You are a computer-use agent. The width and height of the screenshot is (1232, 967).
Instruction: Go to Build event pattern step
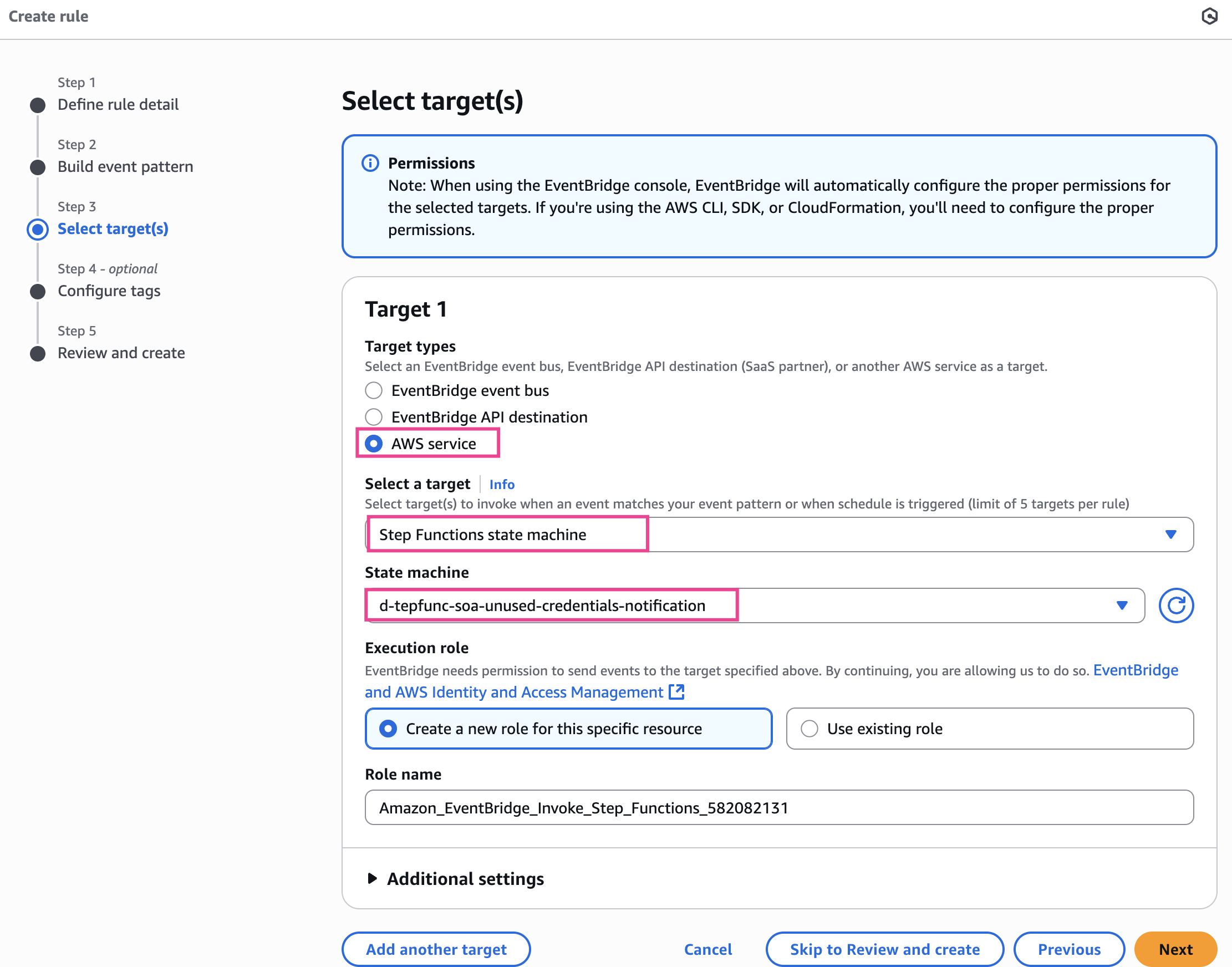point(125,166)
